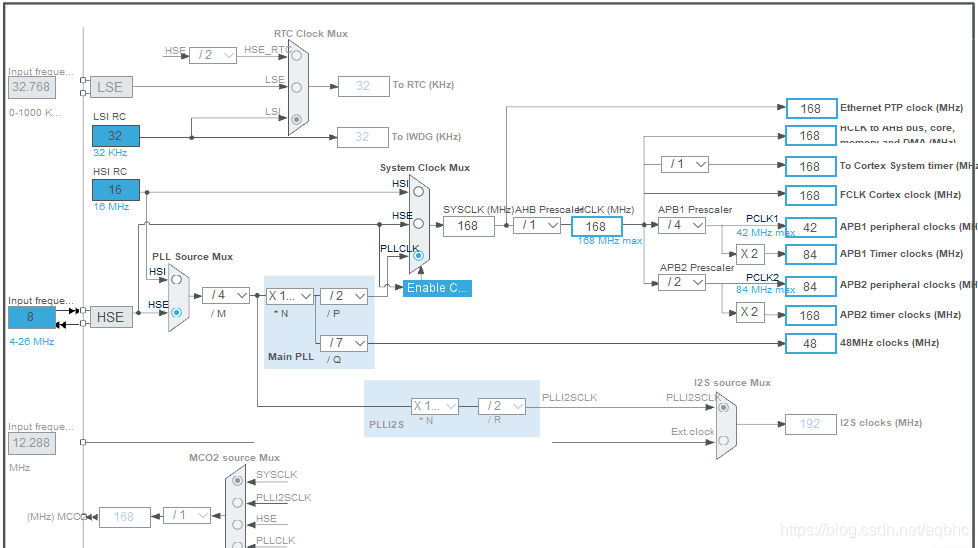Viewport: 978px width, 548px height.
Task: Click the To IWDG output value 32
Action: pyautogui.click(x=362, y=137)
